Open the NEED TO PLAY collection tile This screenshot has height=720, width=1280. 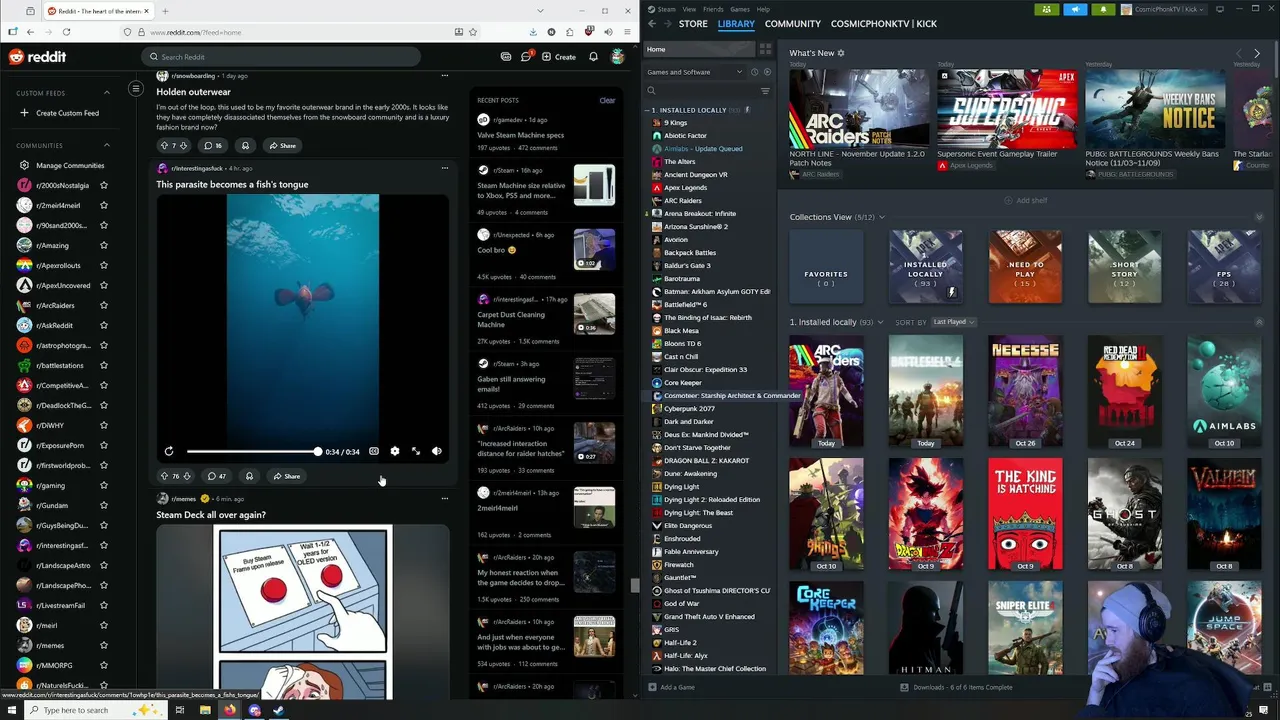[x=1025, y=267]
